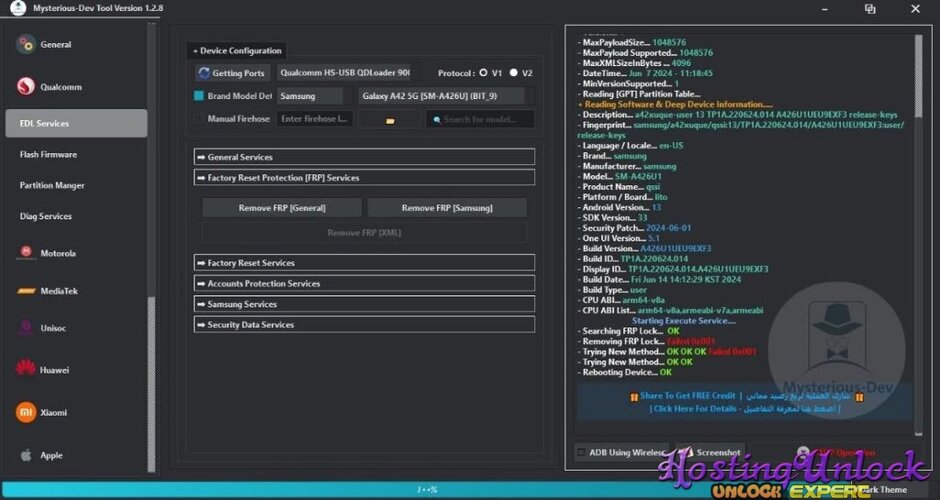Open the Diag Services tab
This screenshot has height=500, width=940.
(x=46, y=216)
